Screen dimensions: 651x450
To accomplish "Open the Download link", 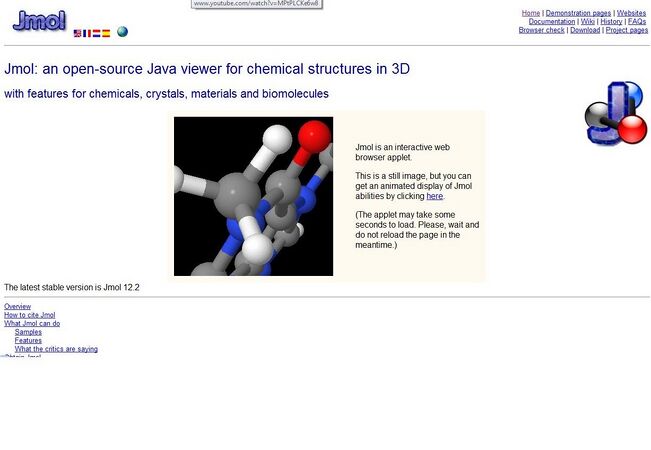I will 585,30.
